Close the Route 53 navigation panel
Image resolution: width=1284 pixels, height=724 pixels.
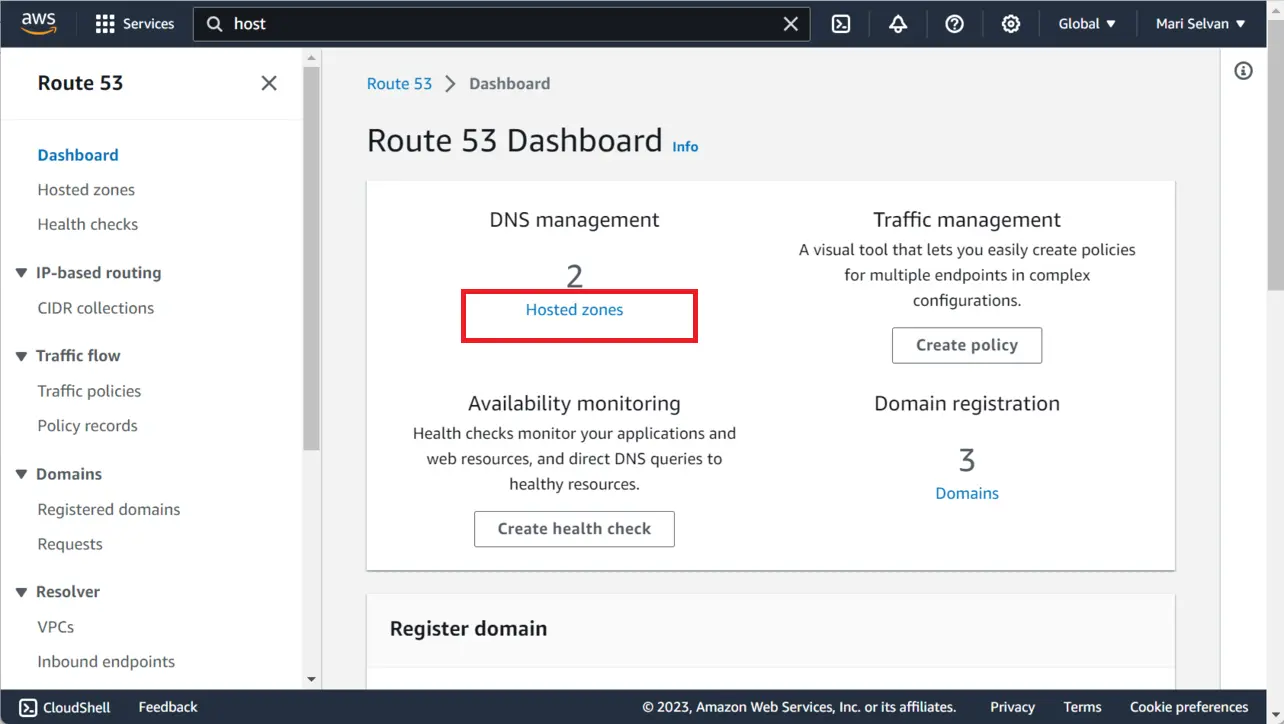pos(269,83)
